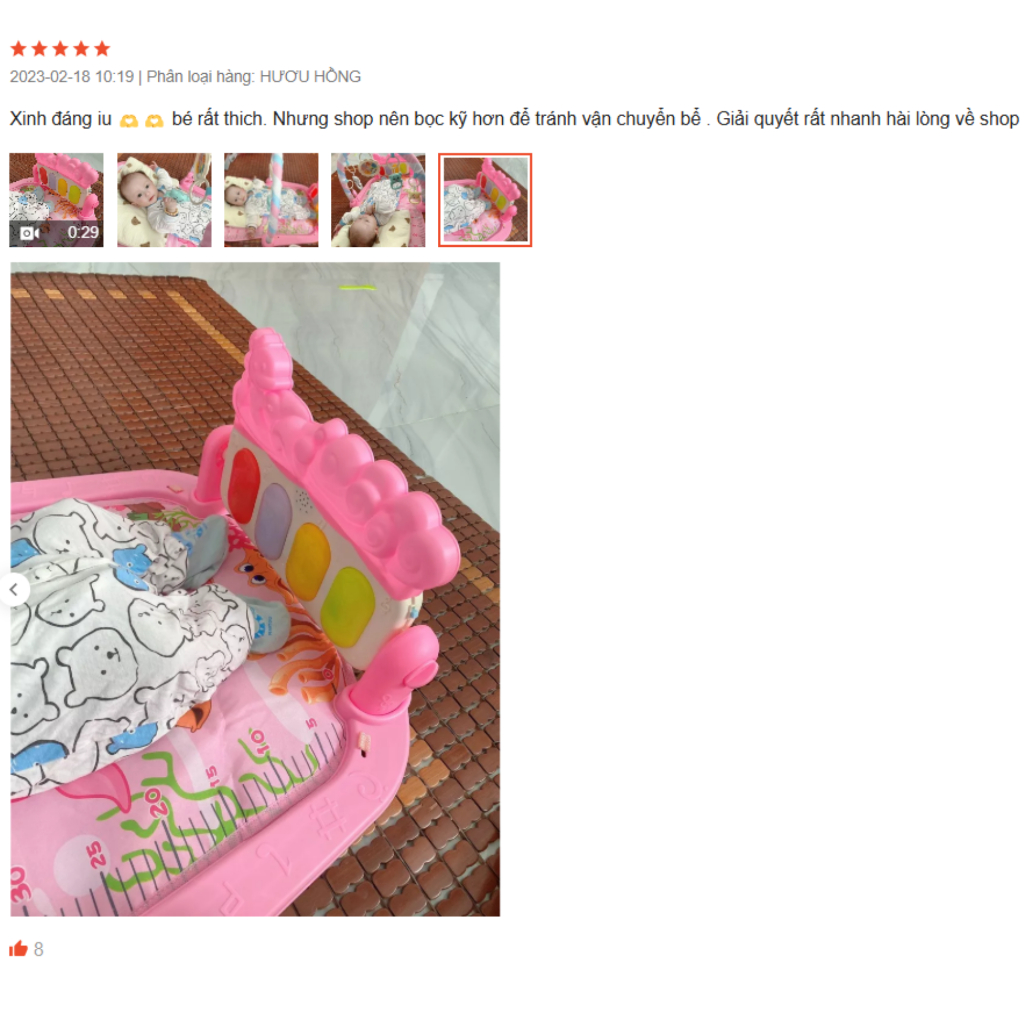Click the previous image arrow on the photo
This screenshot has width=1024, height=1024.
pos(14,590)
